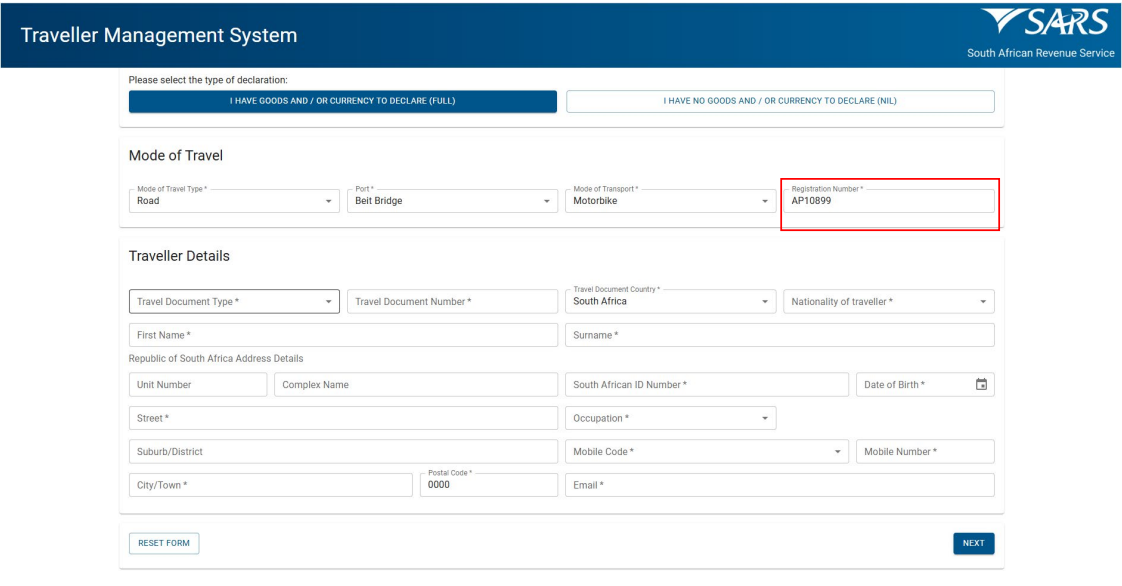The height and width of the screenshot is (586, 1122).
Task: Open the Date of Birth calendar picker
Action: pyautogui.click(x=981, y=385)
